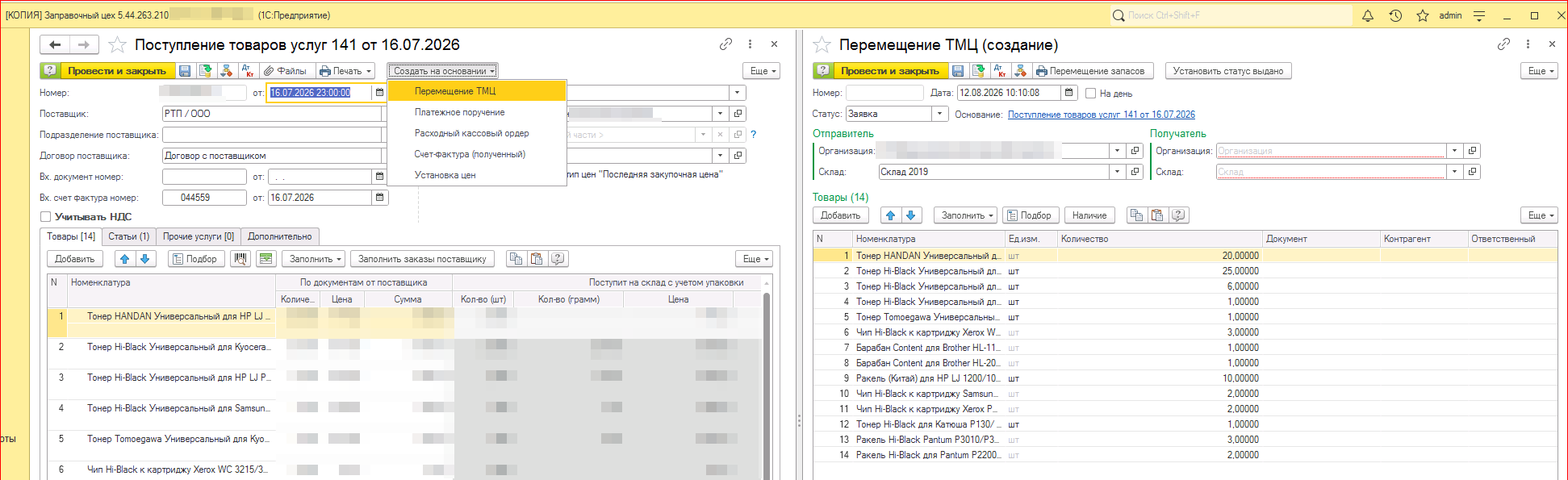
Task: Open favorites star in the title bar
Action: coord(1423,15)
